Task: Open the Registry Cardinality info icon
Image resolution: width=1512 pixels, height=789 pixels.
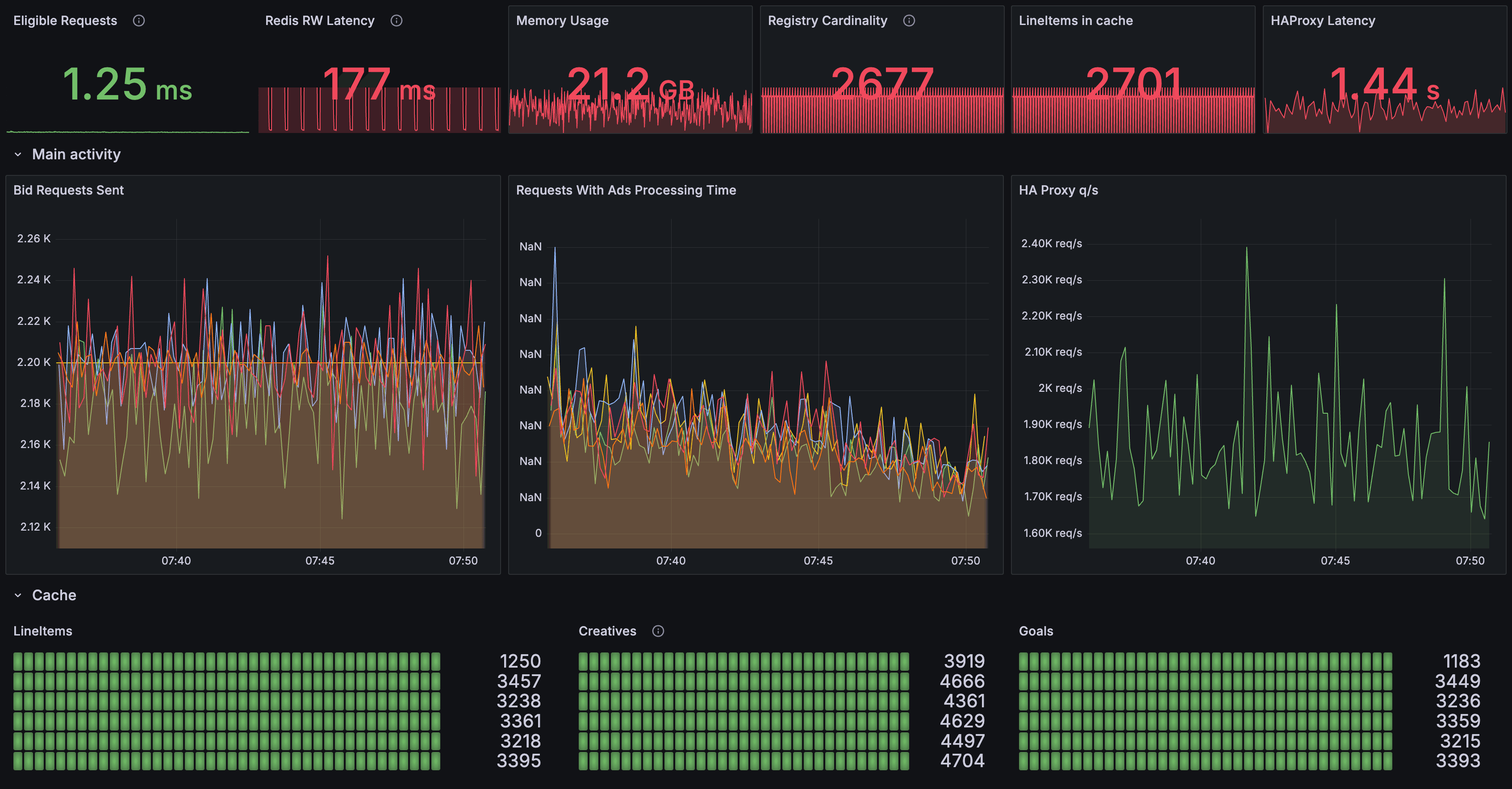Action: [x=909, y=21]
